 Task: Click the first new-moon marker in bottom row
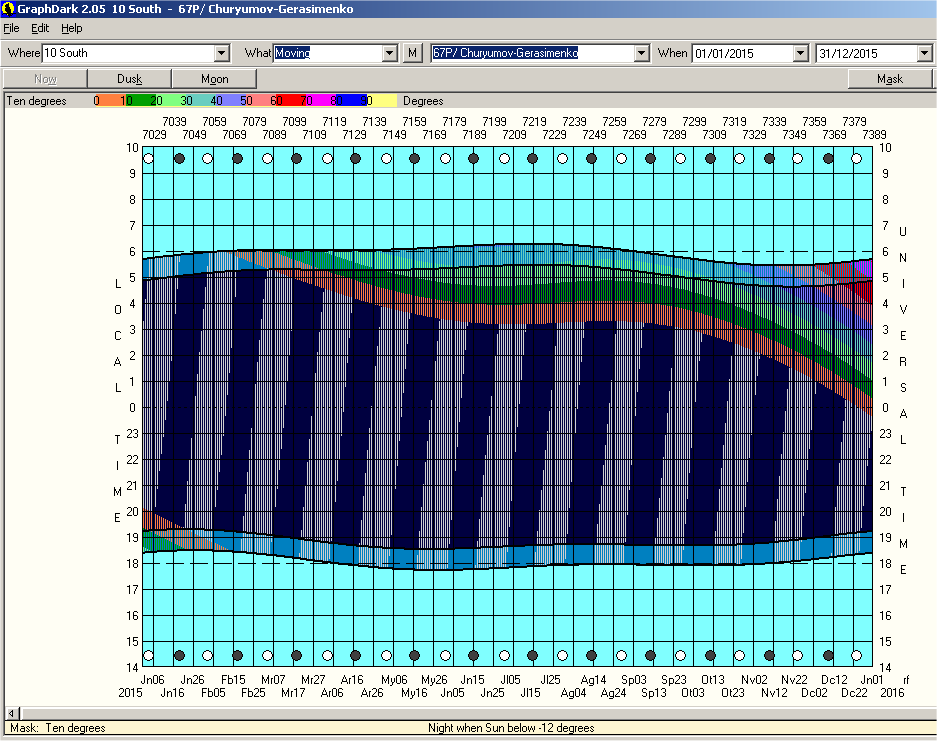179,656
